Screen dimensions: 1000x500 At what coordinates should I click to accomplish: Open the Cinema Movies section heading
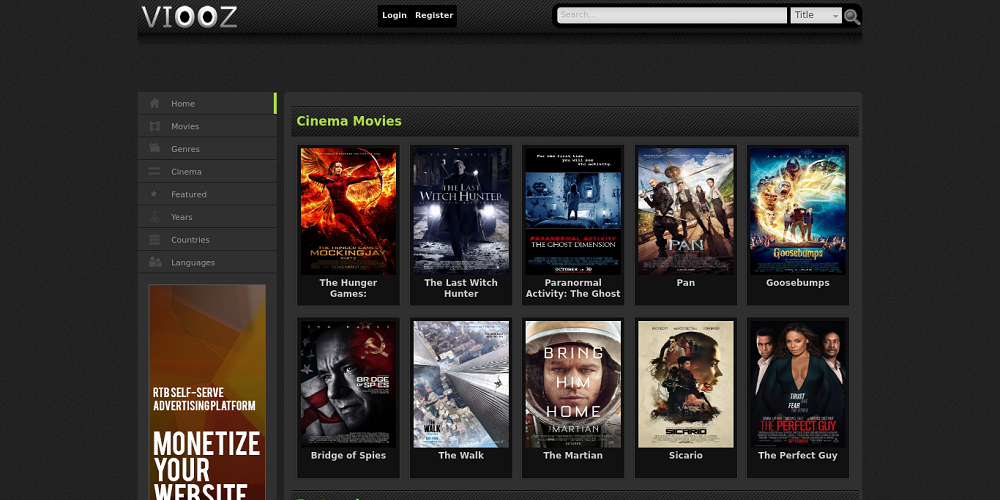click(x=349, y=121)
